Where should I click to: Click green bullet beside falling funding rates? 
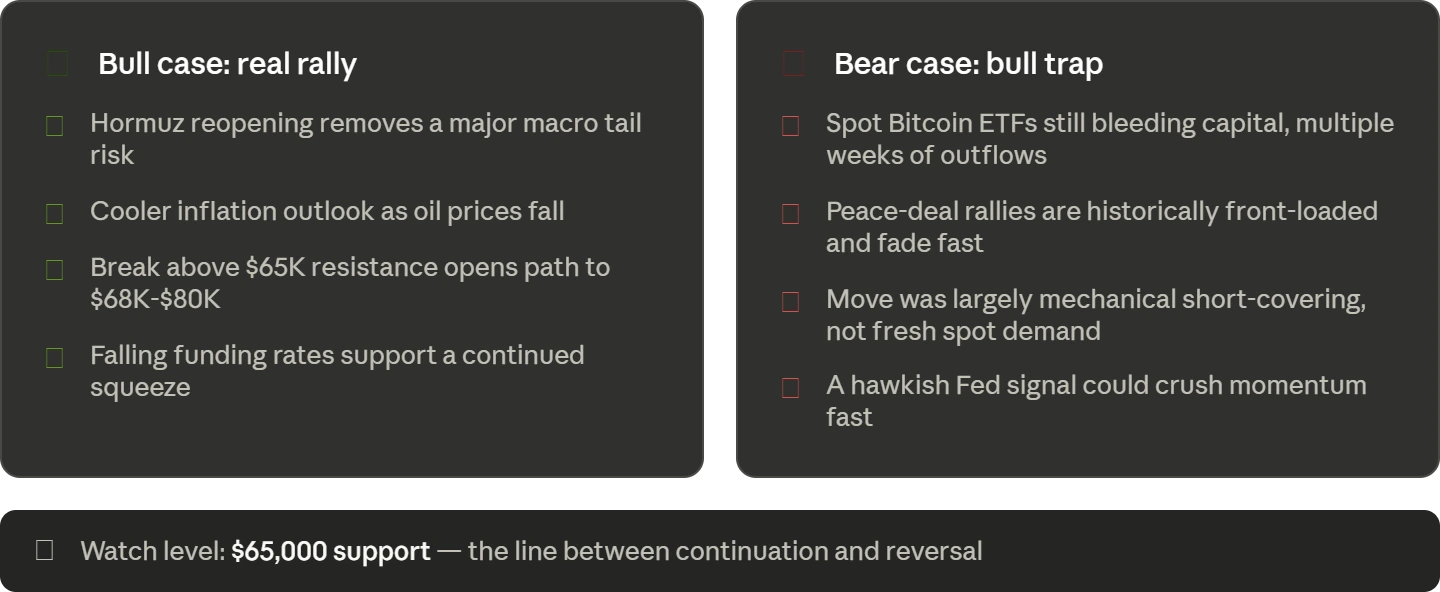click(x=55, y=358)
